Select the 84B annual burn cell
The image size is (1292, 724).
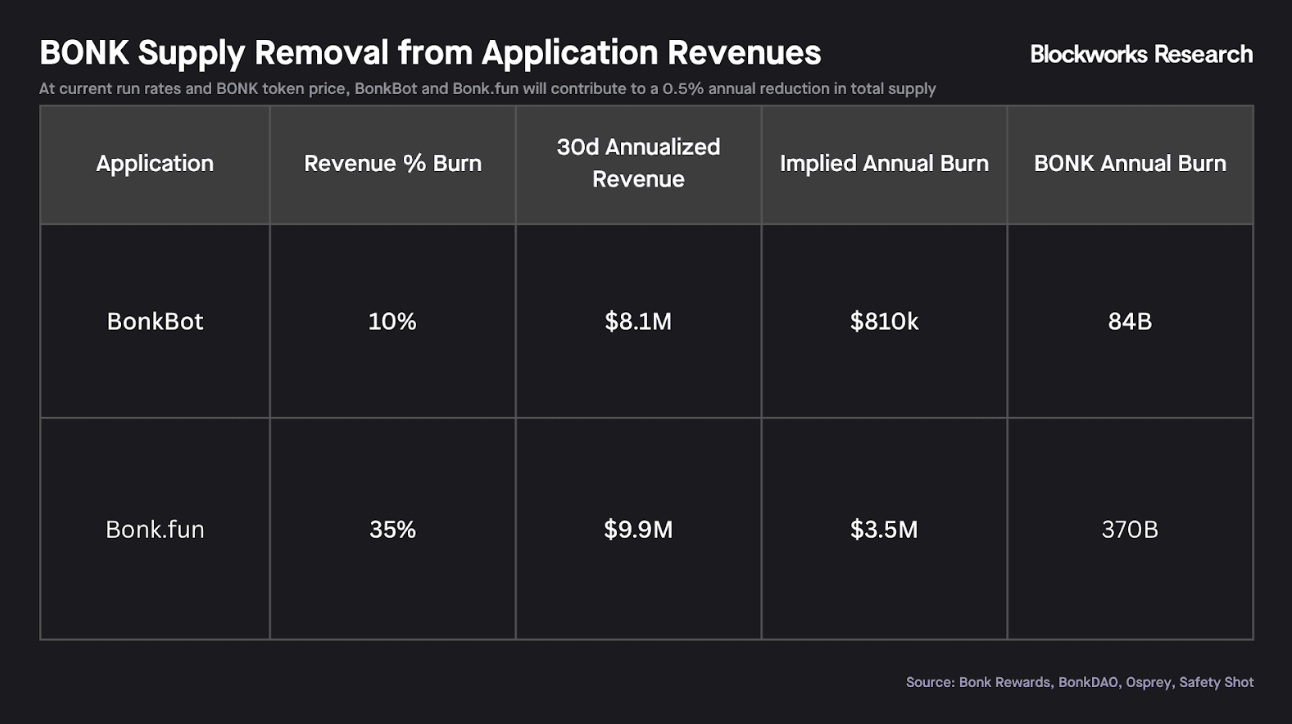[x=1130, y=321]
